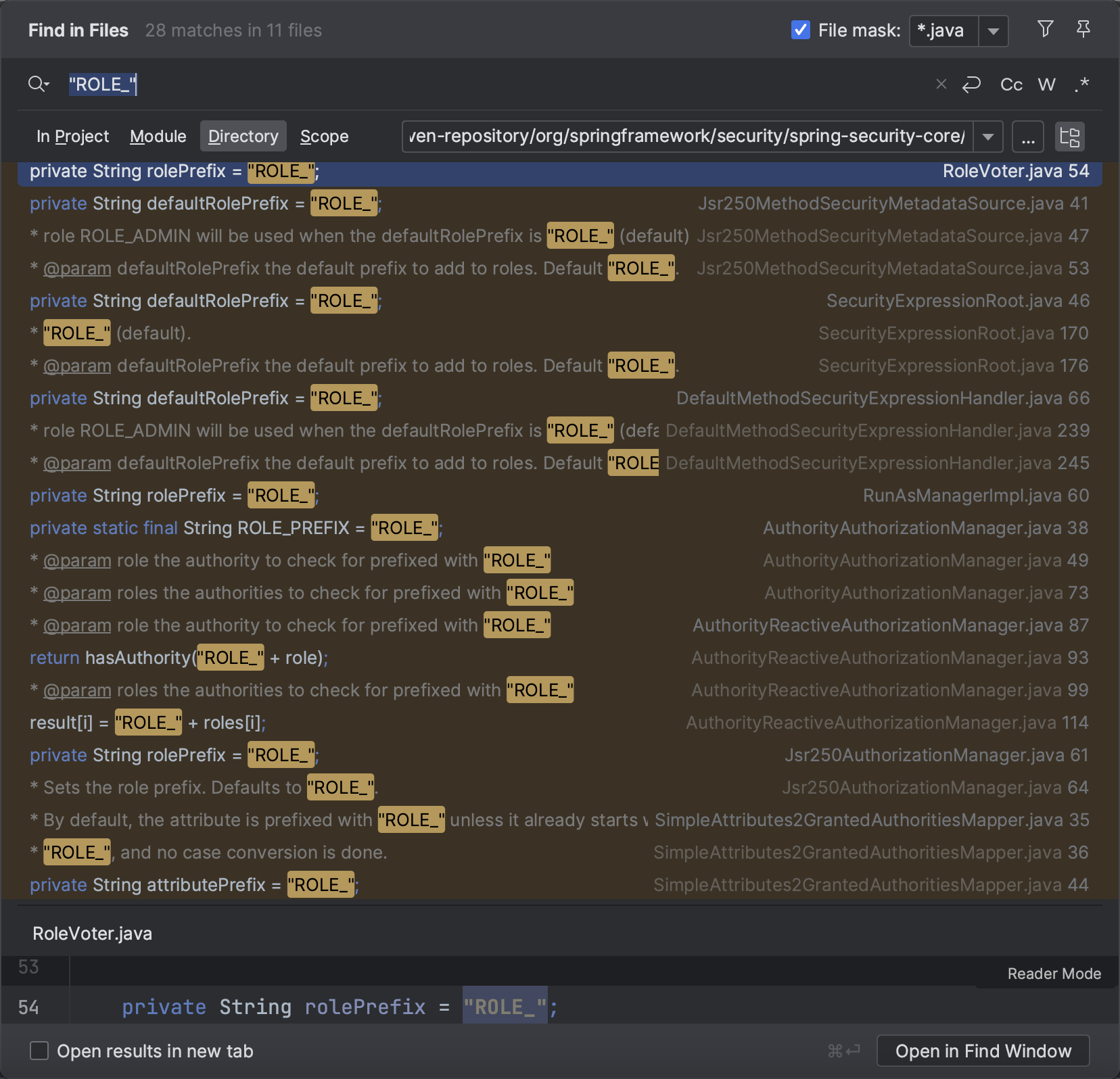The width and height of the screenshot is (1120, 1079).
Task: Switch to the Scope tab
Action: (325, 136)
